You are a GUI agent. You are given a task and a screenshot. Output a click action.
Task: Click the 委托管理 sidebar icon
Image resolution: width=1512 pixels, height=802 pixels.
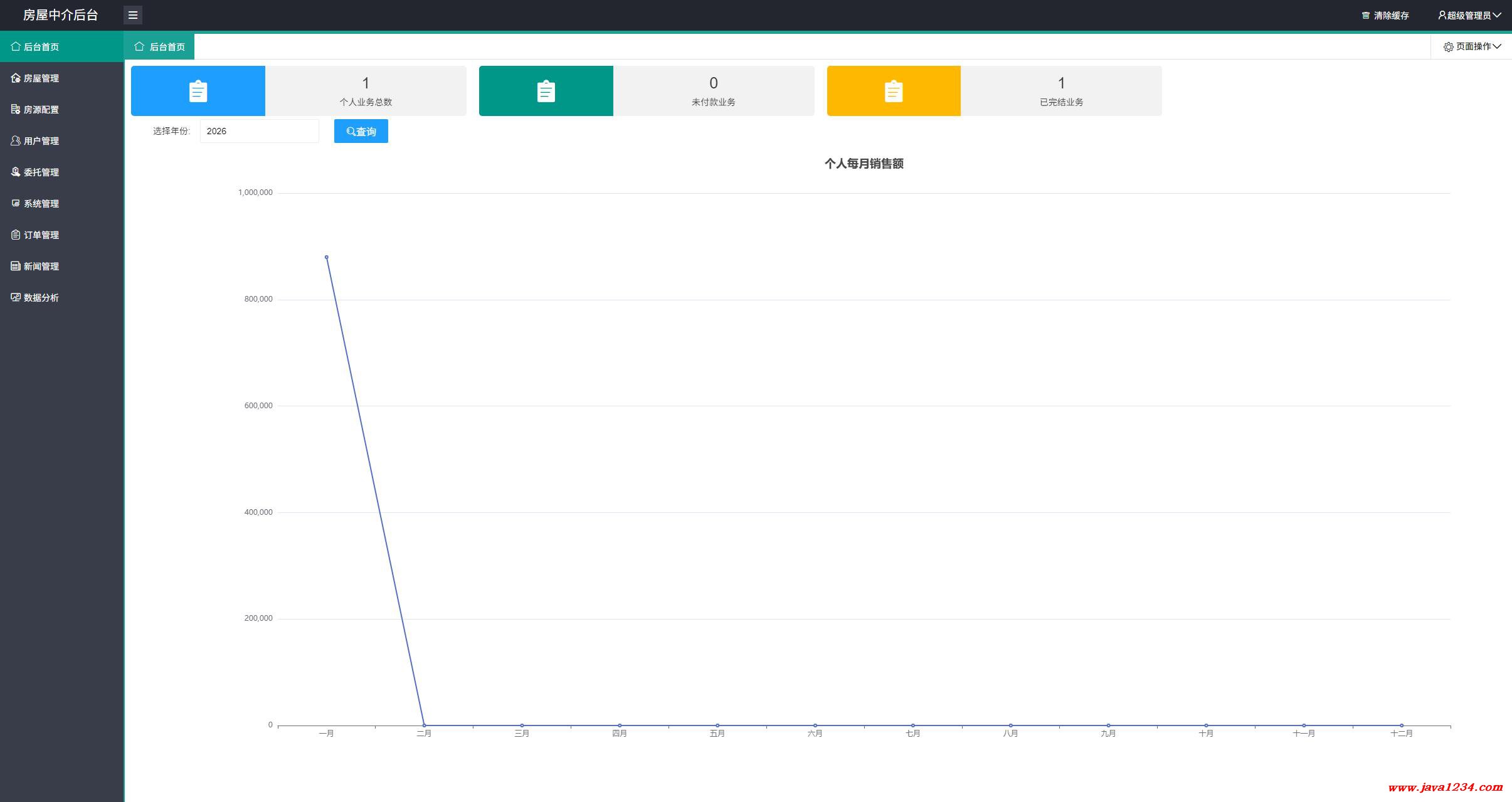point(16,172)
